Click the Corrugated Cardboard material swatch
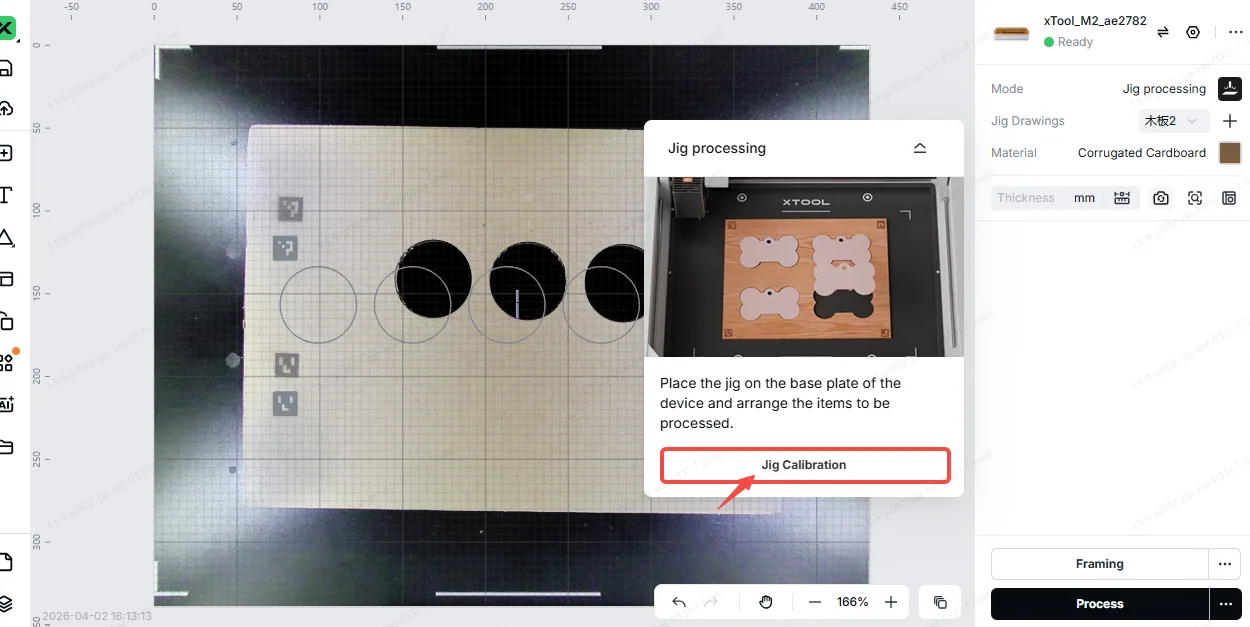The width and height of the screenshot is (1250, 627). click(x=1230, y=153)
